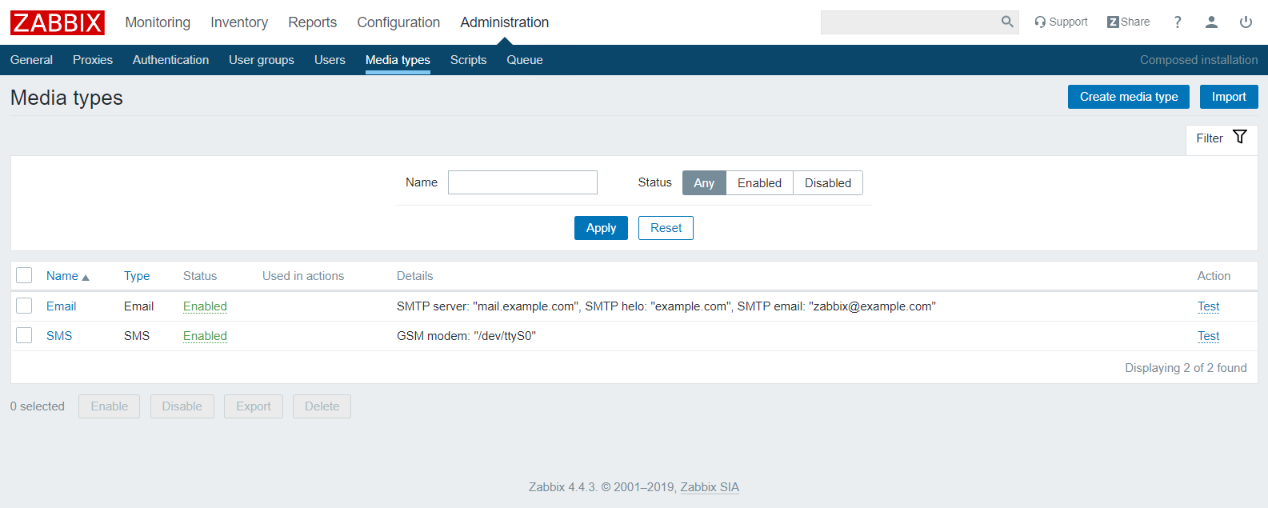The image size is (1268, 508).
Task: Click Create media type button
Action: tap(1128, 97)
